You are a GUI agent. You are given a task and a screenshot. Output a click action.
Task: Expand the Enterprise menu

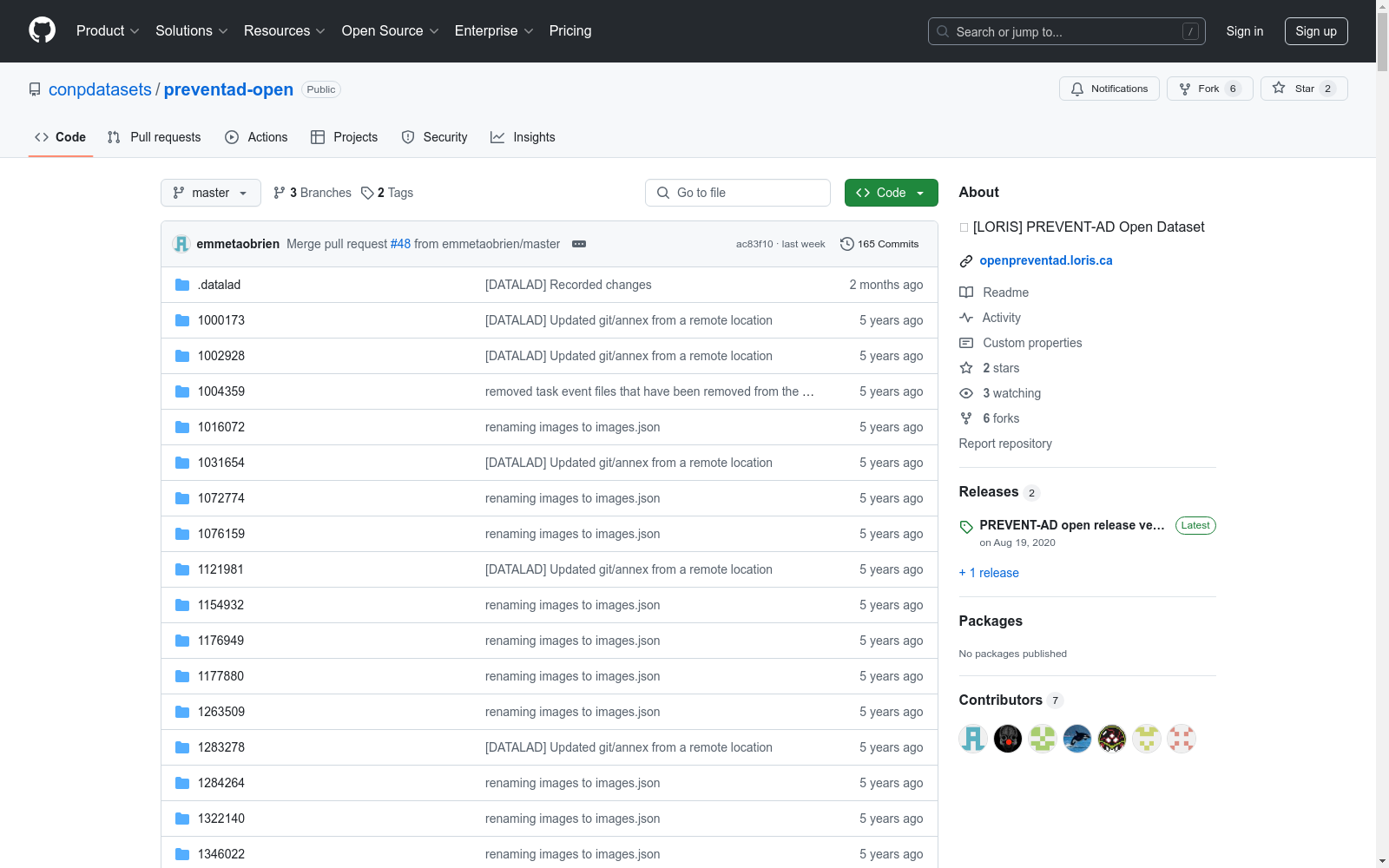point(495,31)
